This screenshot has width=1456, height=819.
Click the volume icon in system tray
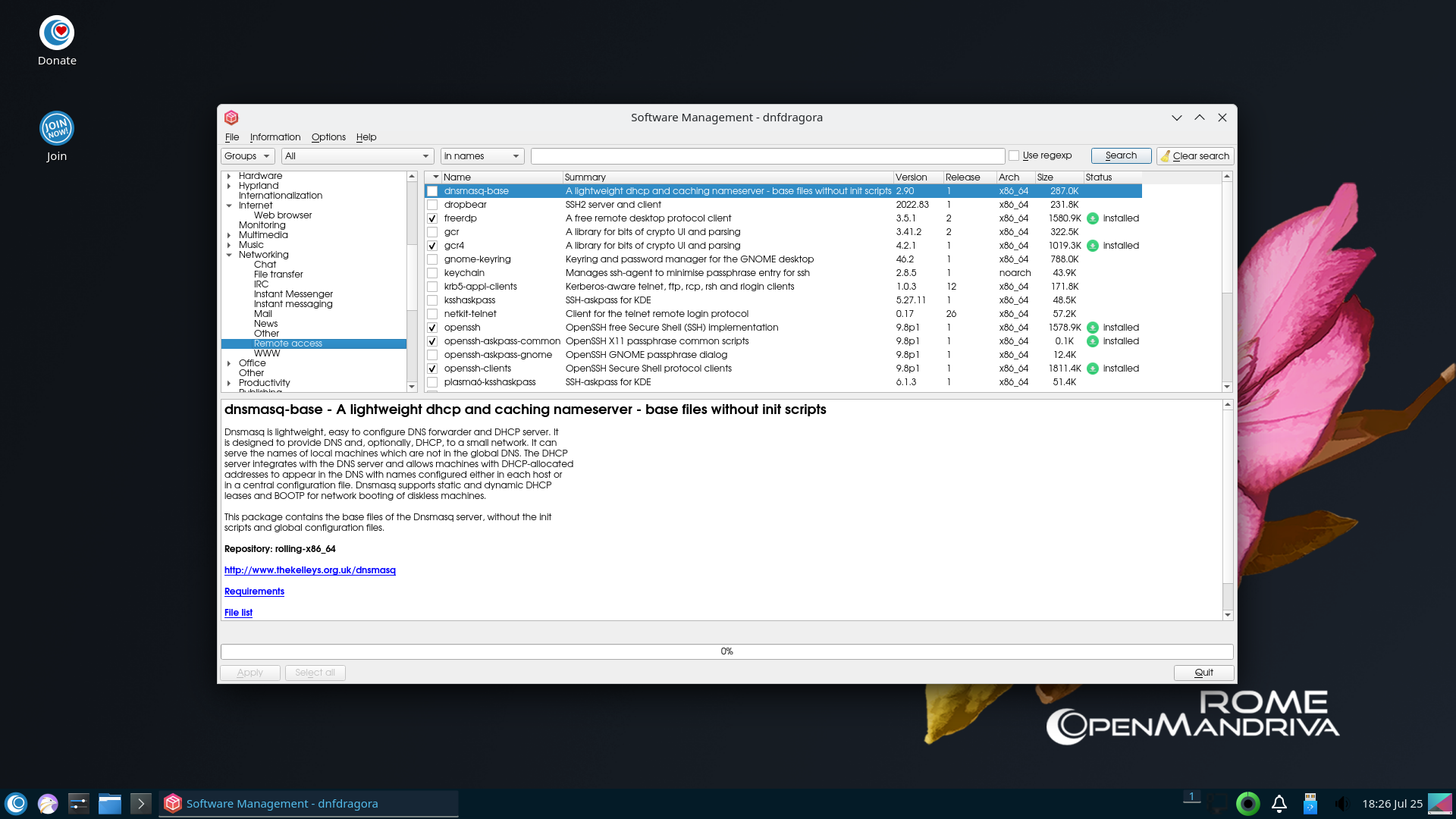pos(1341,803)
